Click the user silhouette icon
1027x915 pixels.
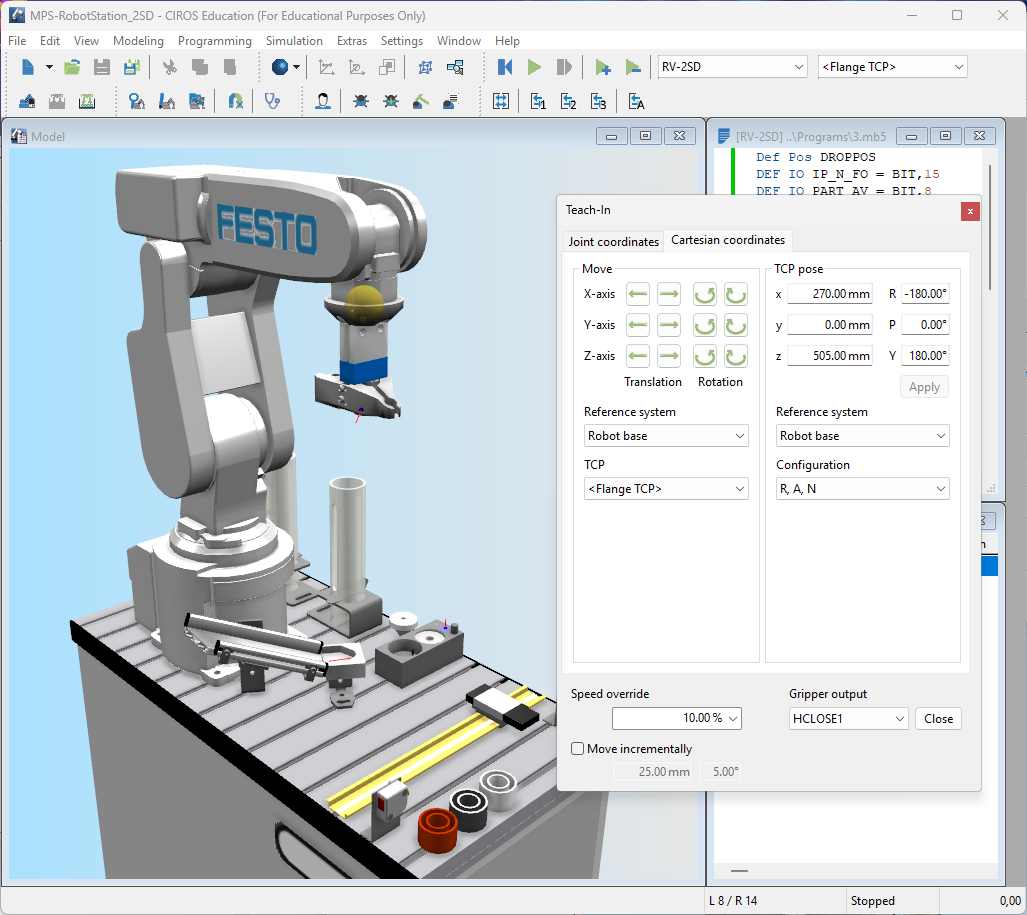click(322, 102)
